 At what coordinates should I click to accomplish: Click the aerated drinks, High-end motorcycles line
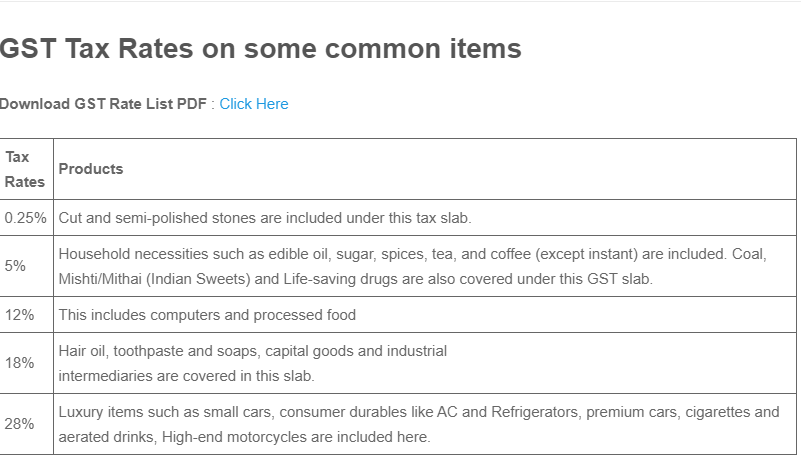click(x=245, y=437)
